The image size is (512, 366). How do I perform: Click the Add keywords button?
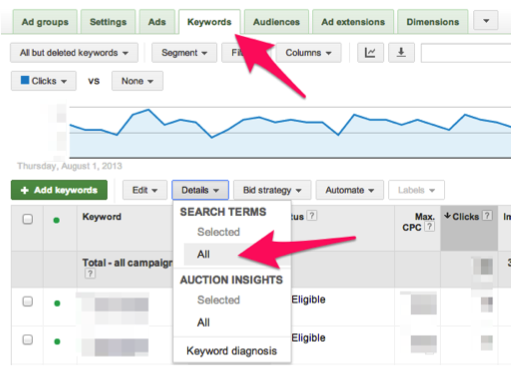click(x=59, y=190)
